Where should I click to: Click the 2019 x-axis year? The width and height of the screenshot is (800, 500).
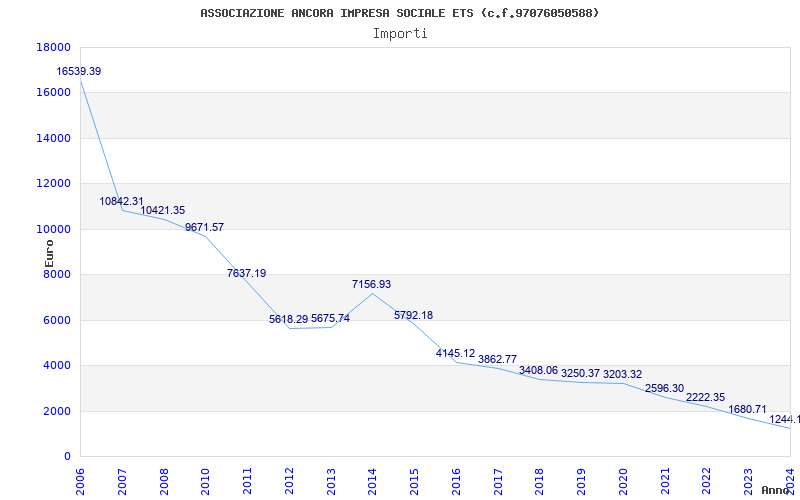click(x=581, y=481)
